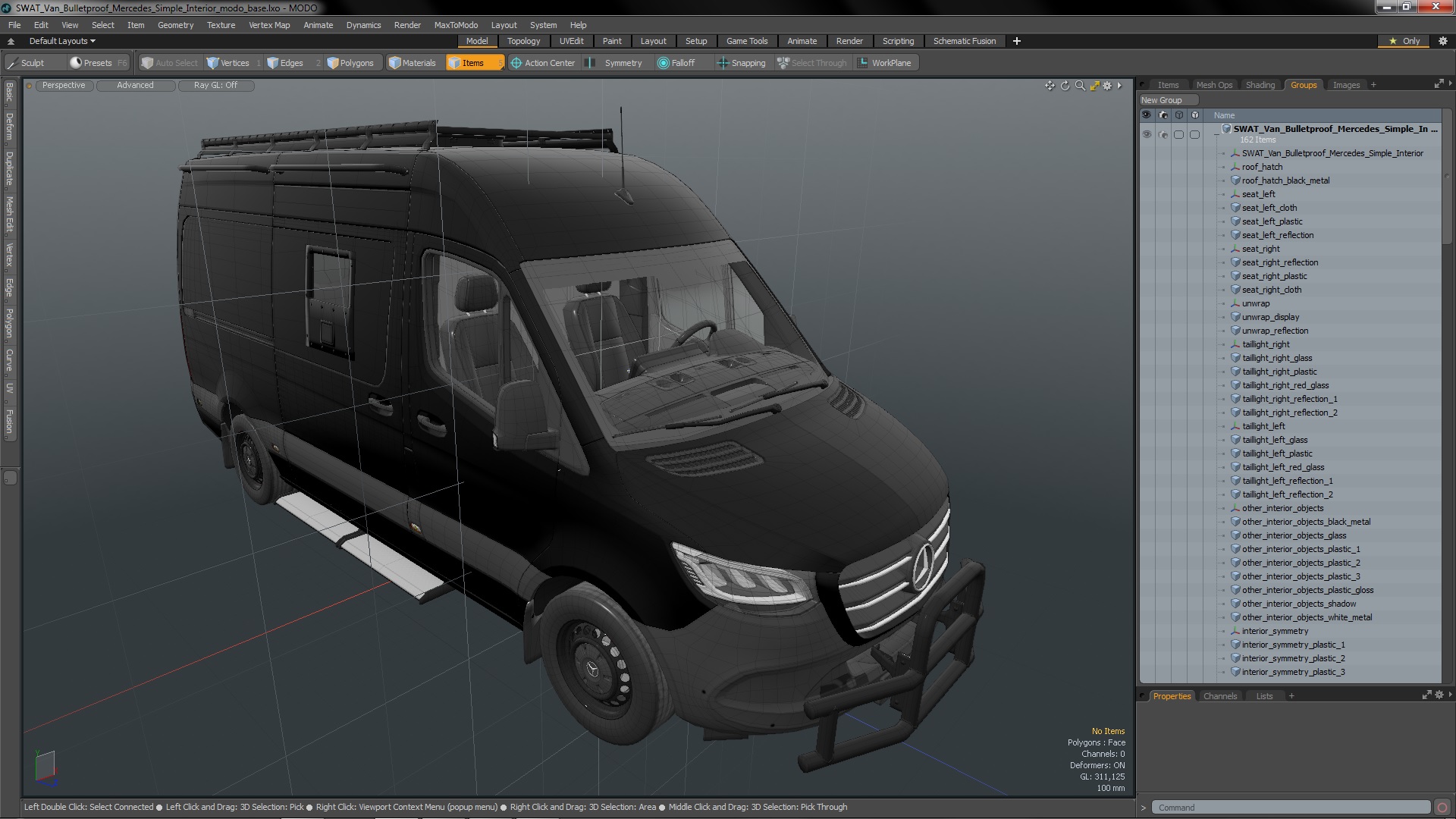Click the collapse icon left of Default Layouts
Viewport: 1456px width, 819px height.
pos(11,41)
